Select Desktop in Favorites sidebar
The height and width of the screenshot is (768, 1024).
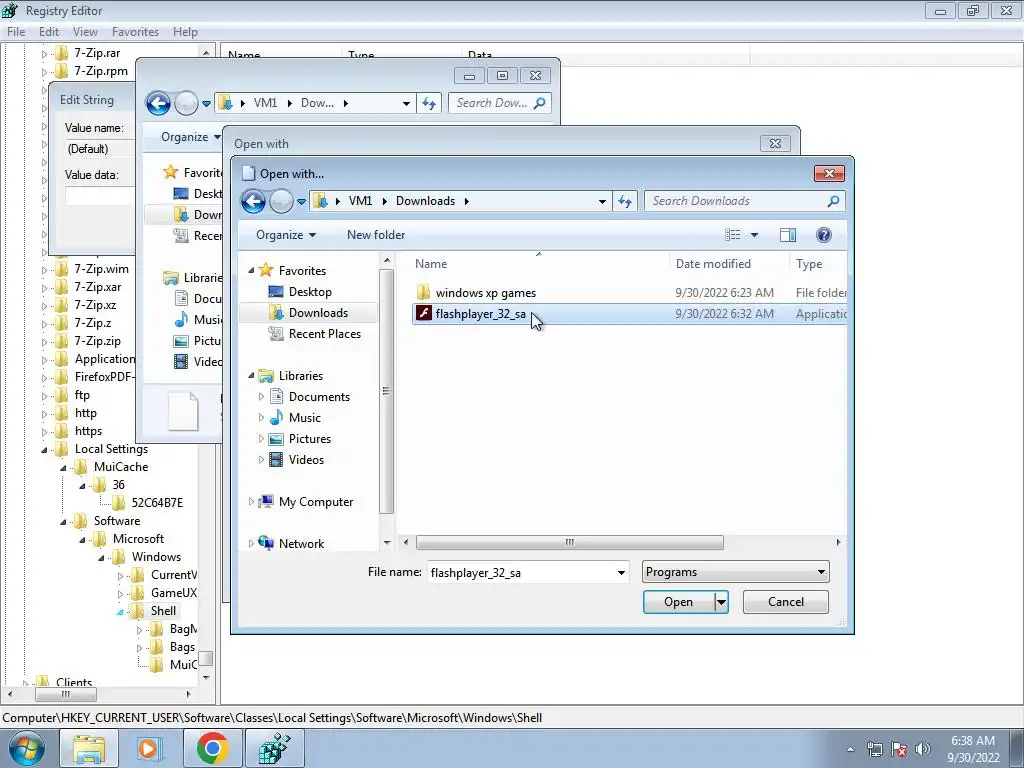pyautogui.click(x=310, y=292)
